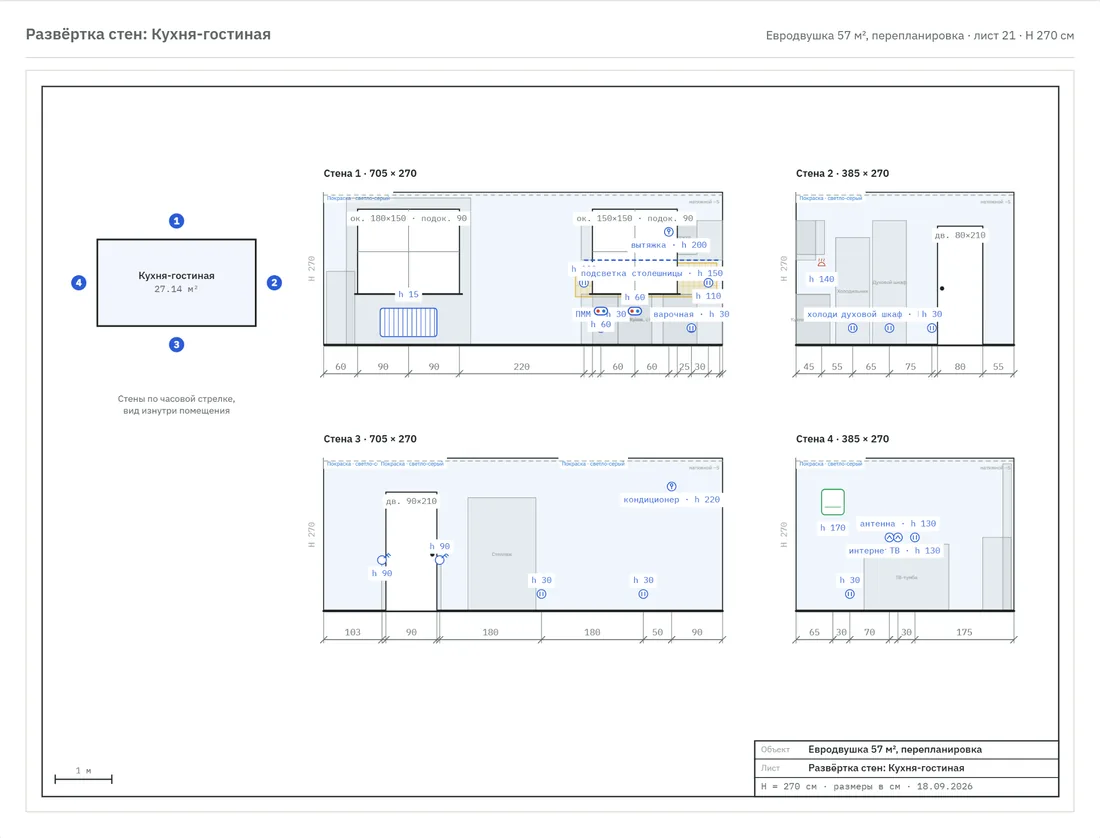Click the 'h 15' label under the window
1100x838 pixels.
(408, 295)
